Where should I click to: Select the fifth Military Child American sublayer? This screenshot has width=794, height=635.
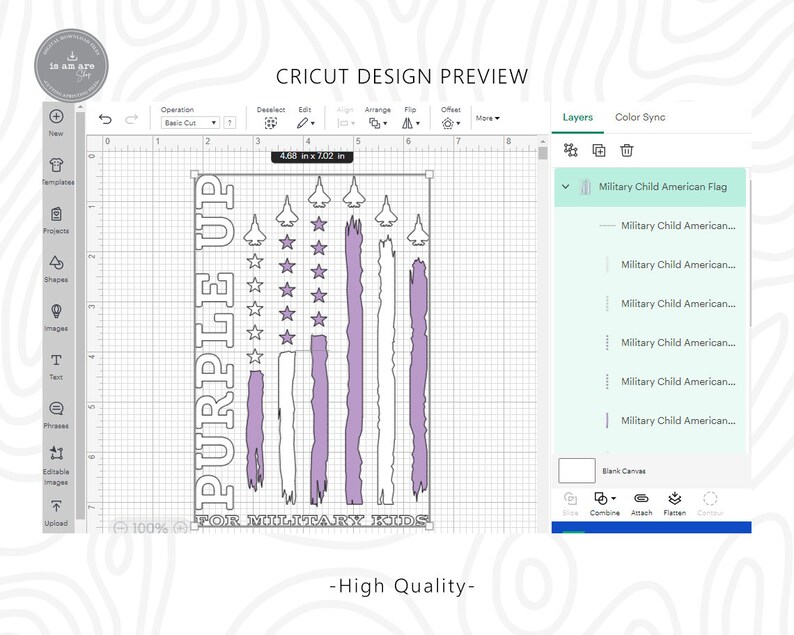click(x=650, y=382)
